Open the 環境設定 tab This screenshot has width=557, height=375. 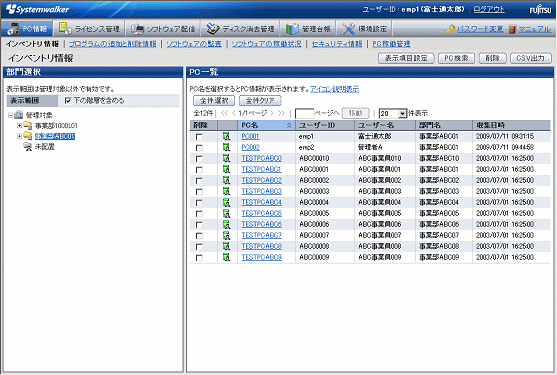pos(364,29)
